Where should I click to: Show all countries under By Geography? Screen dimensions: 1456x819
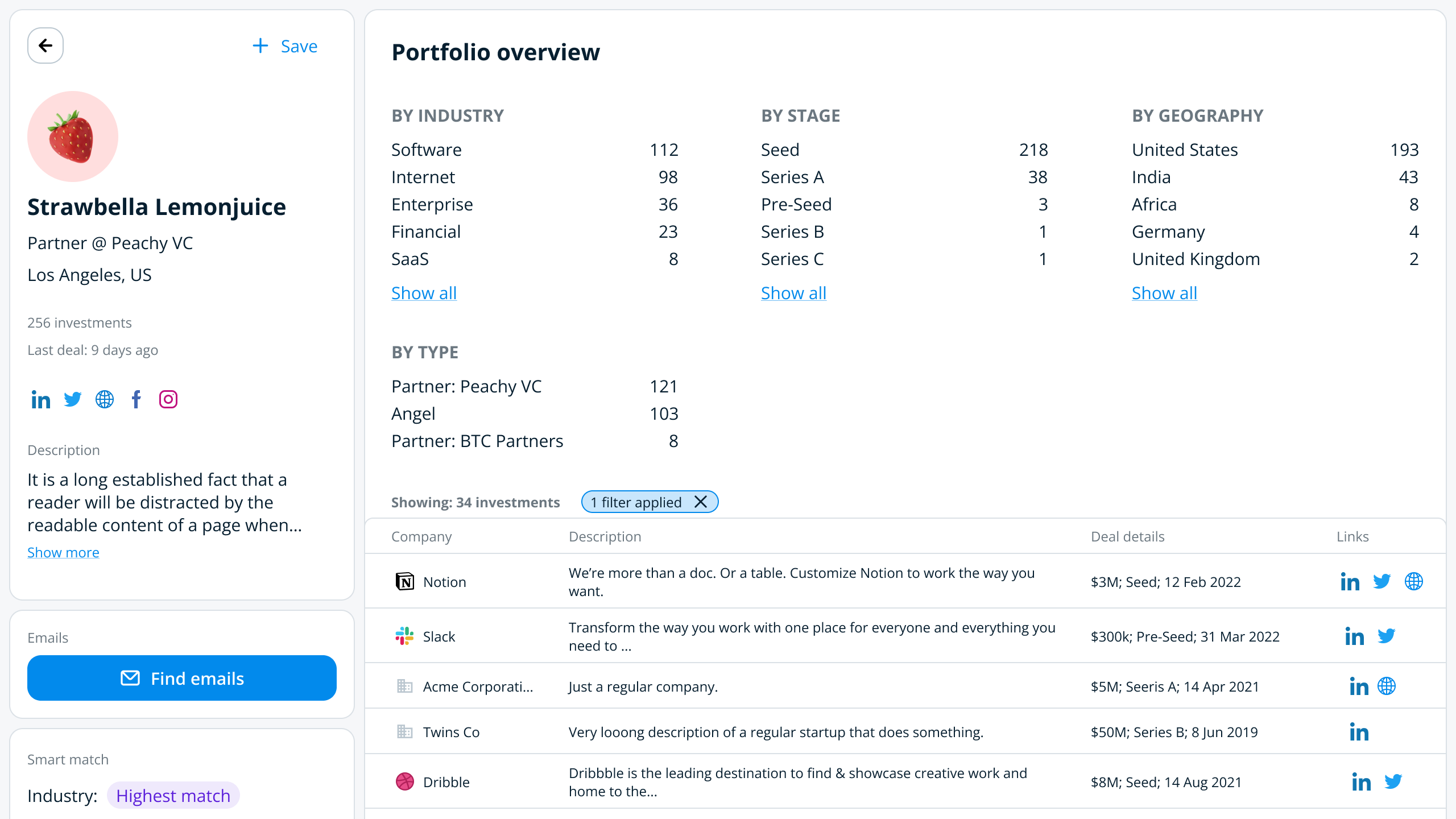1164,292
